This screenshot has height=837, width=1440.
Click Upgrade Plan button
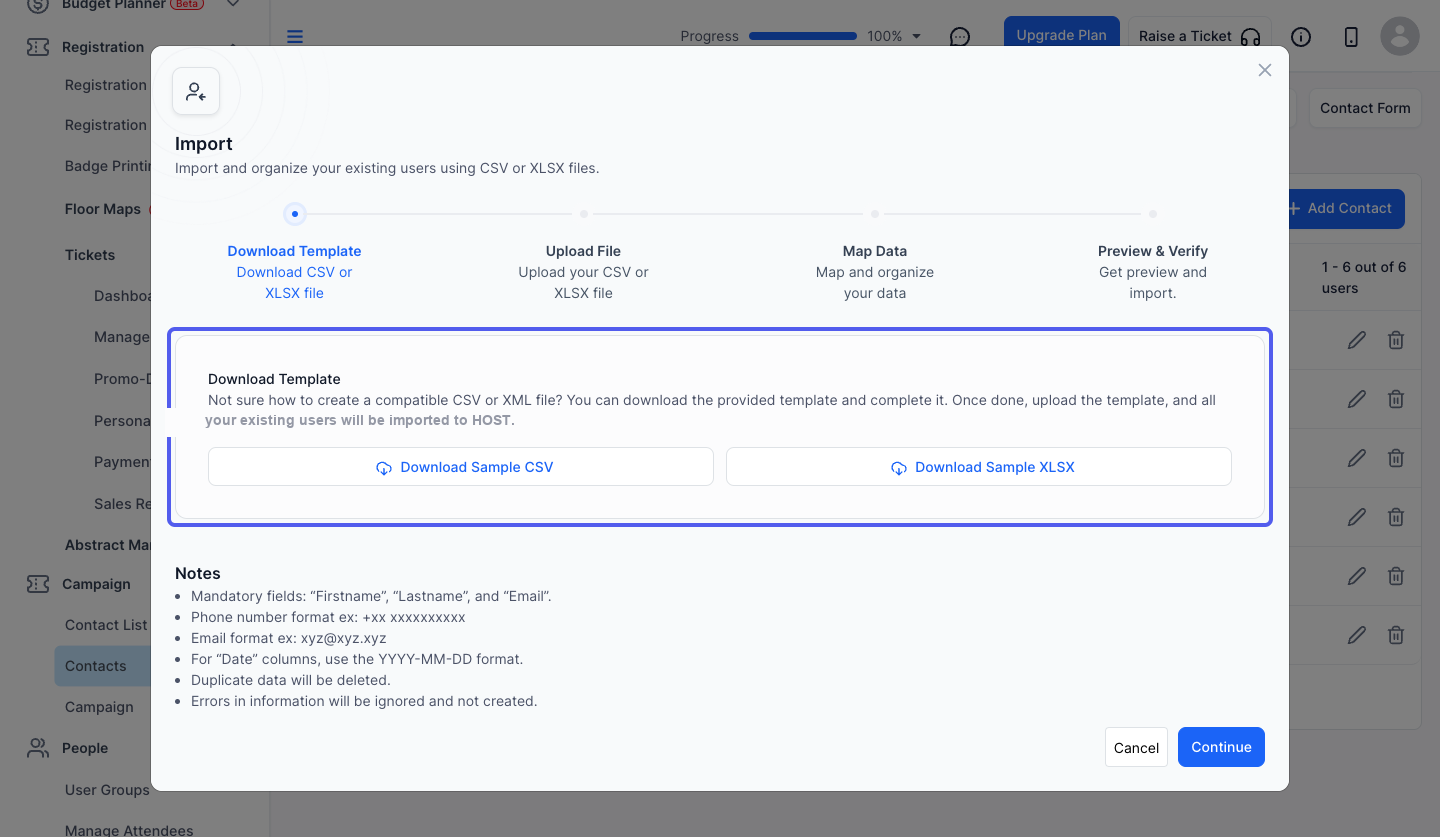(x=1061, y=35)
